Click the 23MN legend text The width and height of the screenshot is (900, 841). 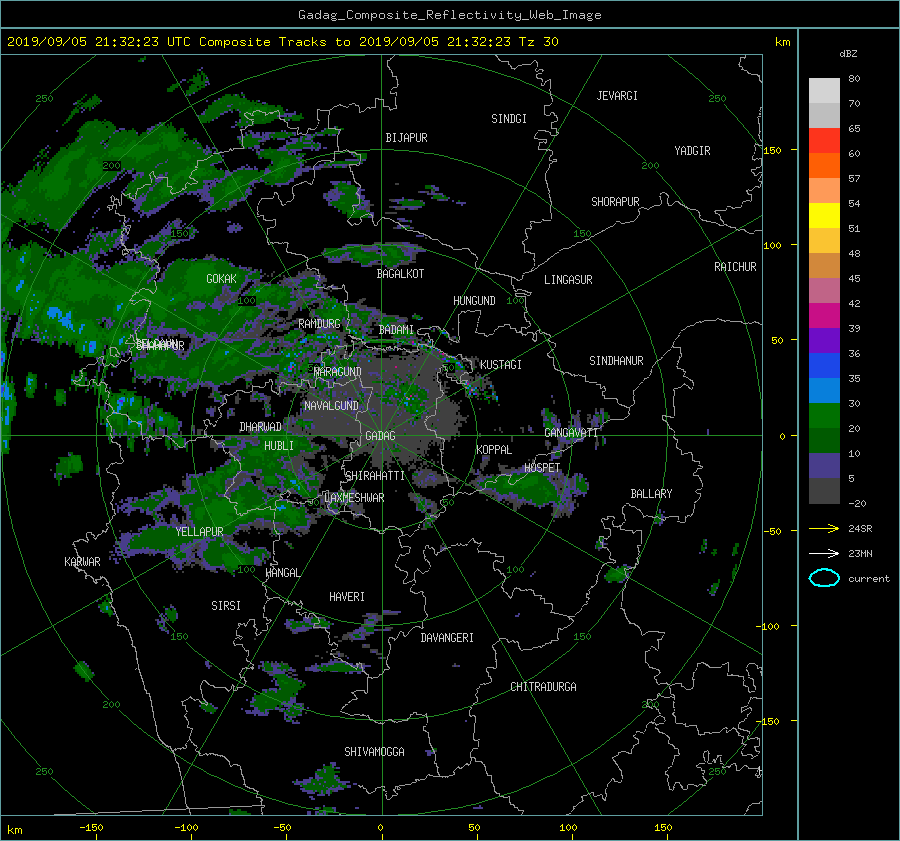pyautogui.click(x=860, y=554)
